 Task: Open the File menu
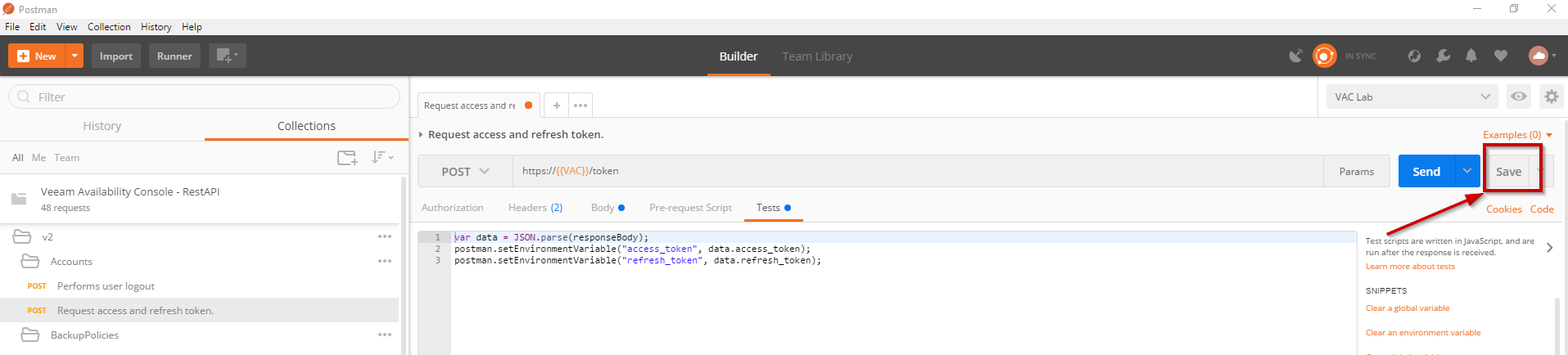[12, 27]
